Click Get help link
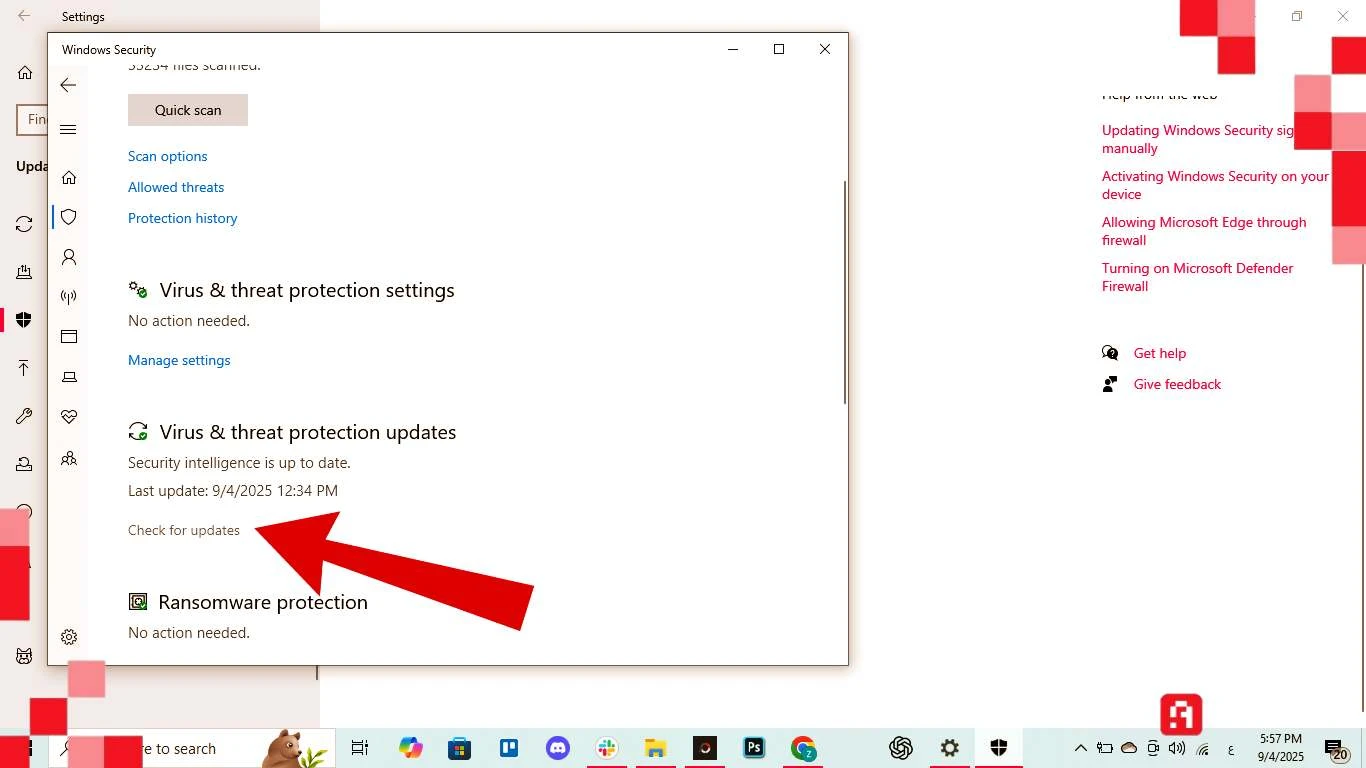This screenshot has height=768, width=1366. click(x=1160, y=353)
